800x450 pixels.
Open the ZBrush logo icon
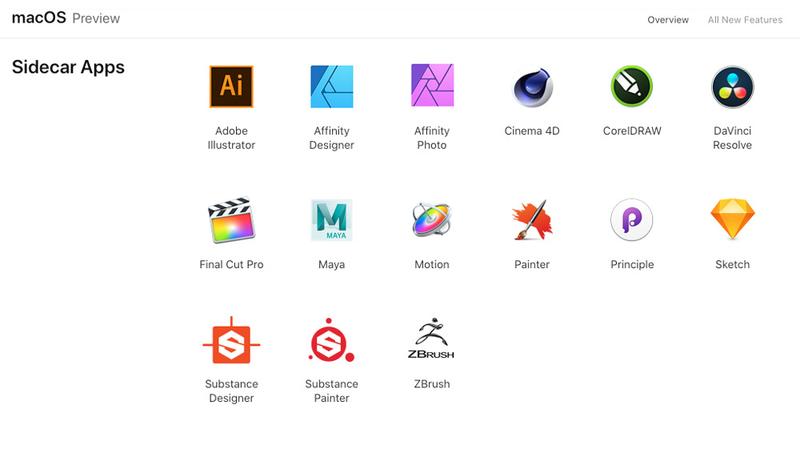[x=431, y=339]
